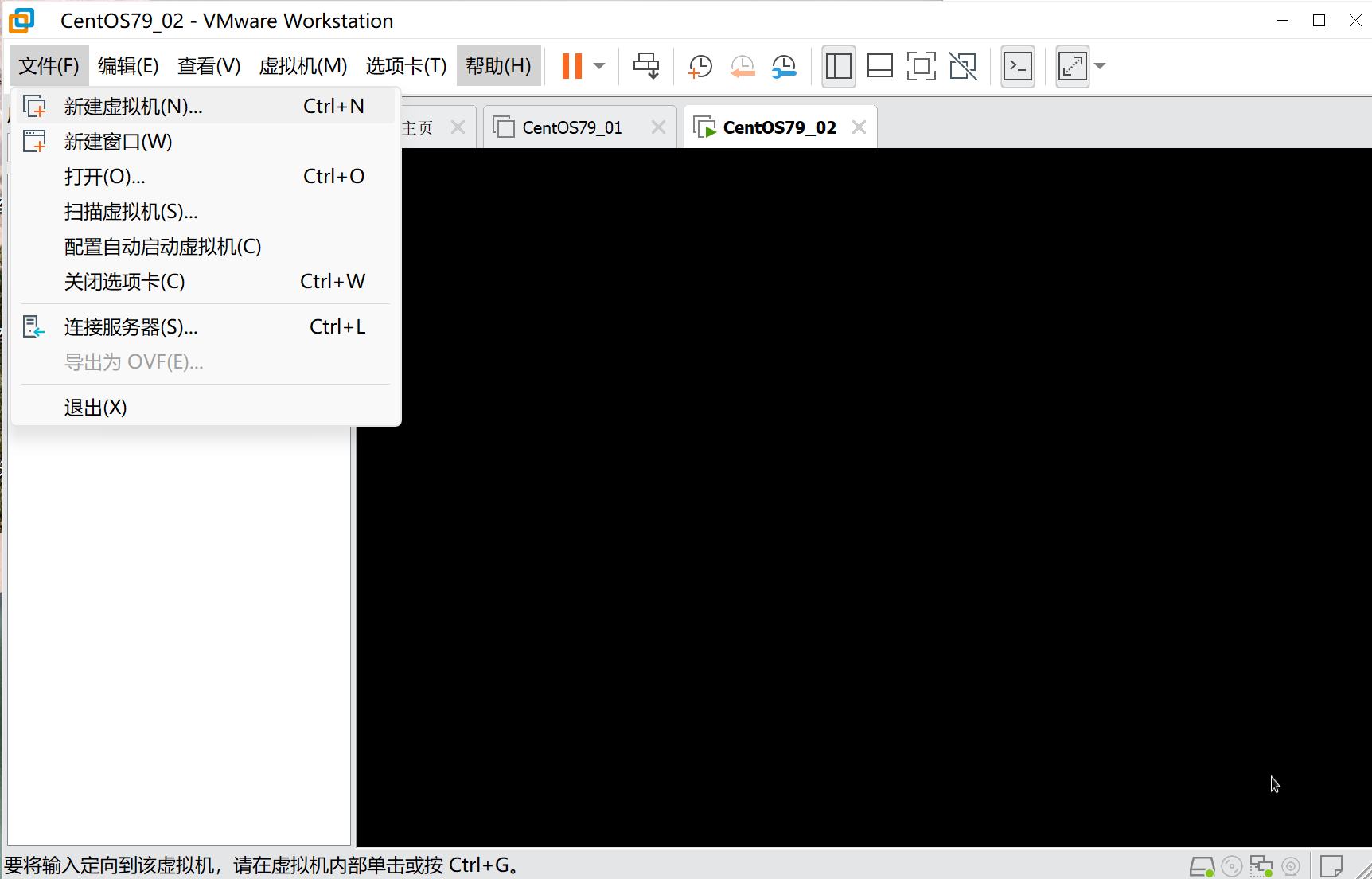Image resolution: width=1372 pixels, height=879 pixels.
Task: Minimize the VMware Workstation window
Action: pyautogui.click(x=1282, y=21)
